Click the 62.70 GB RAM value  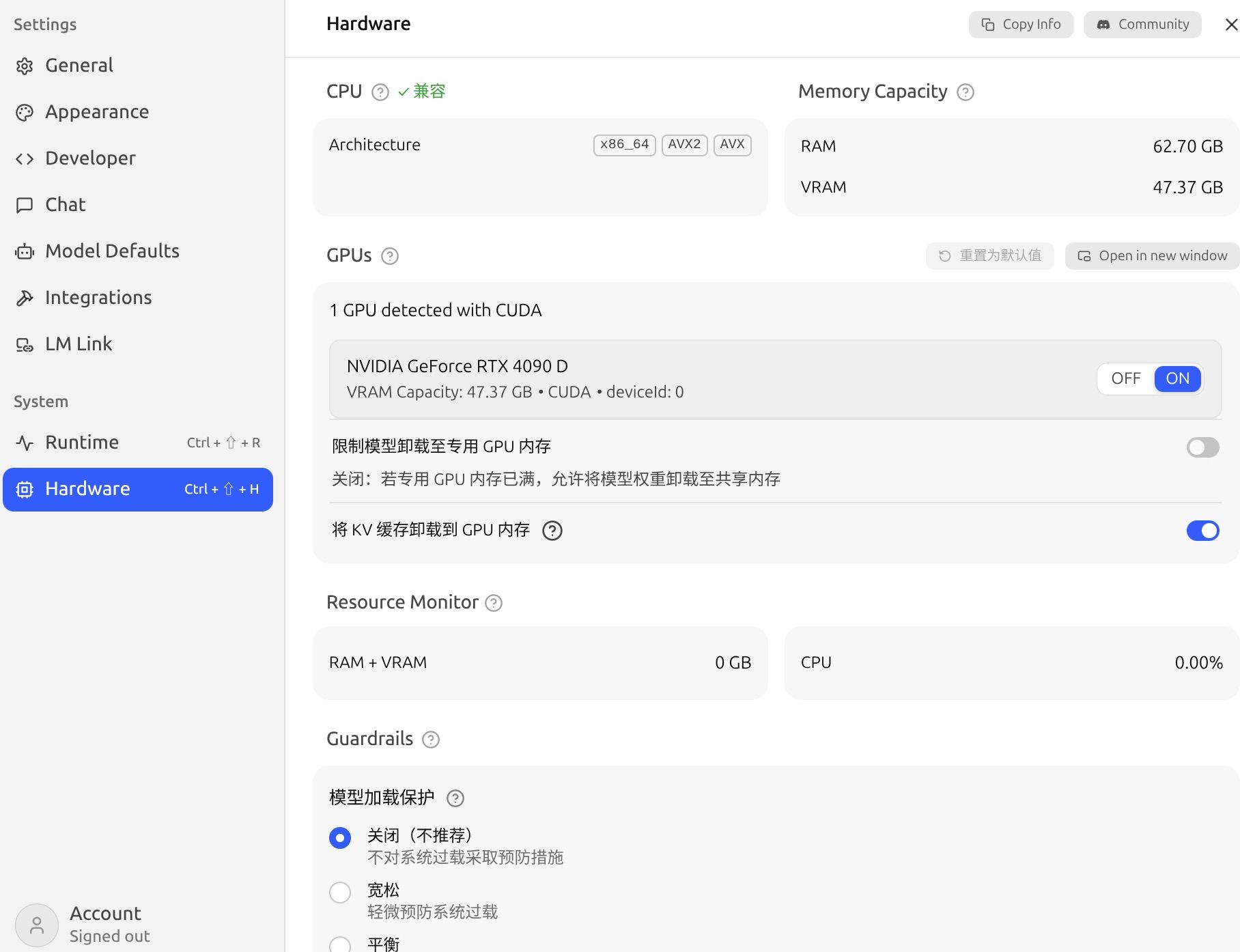pos(1188,147)
